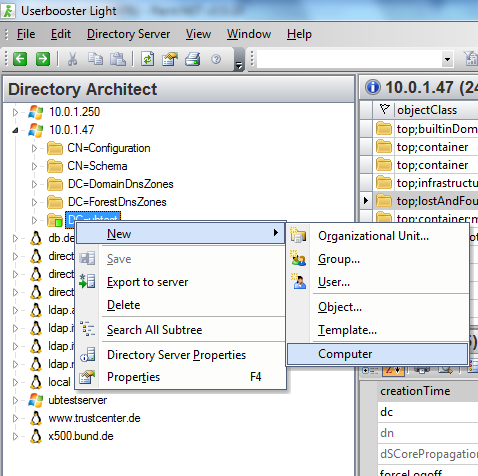Open the New submenu in context menu
Viewport: 478px width, 476px height.
(x=180, y=233)
